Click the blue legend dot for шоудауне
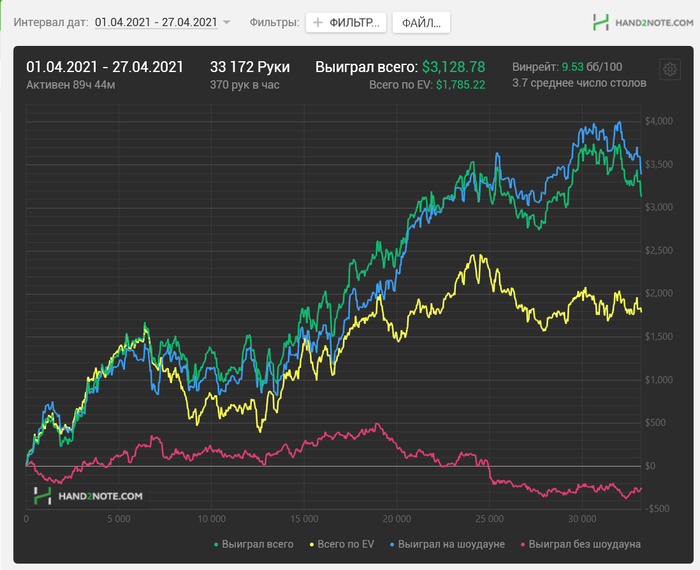Screen dimensions: 700x570 click(392, 545)
